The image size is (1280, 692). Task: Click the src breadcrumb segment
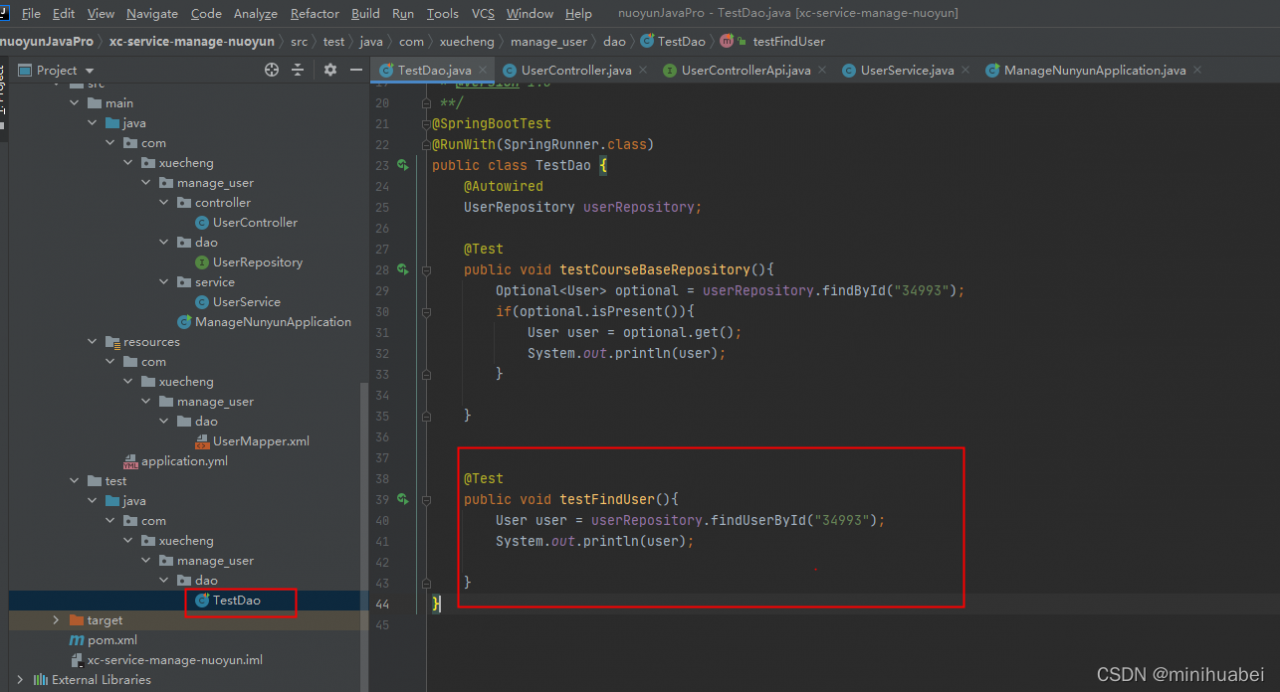click(299, 41)
